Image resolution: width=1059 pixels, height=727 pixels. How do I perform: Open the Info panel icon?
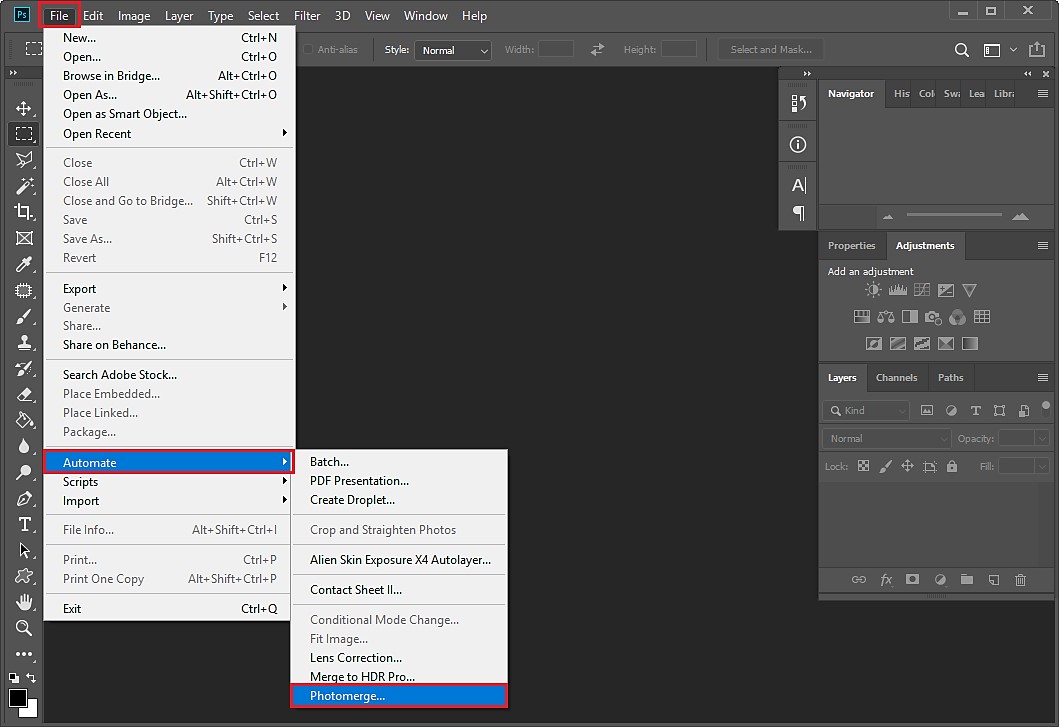[798, 145]
